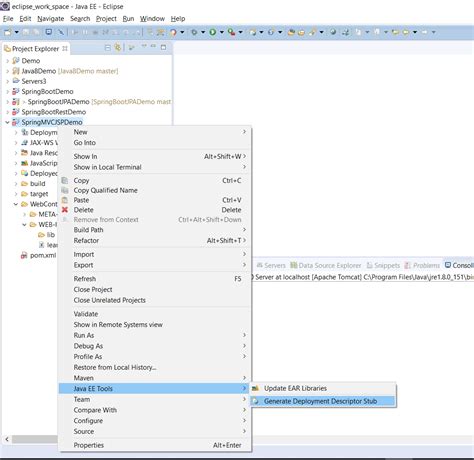Open the Run menu
This screenshot has width=474, height=460.
coord(128,19)
